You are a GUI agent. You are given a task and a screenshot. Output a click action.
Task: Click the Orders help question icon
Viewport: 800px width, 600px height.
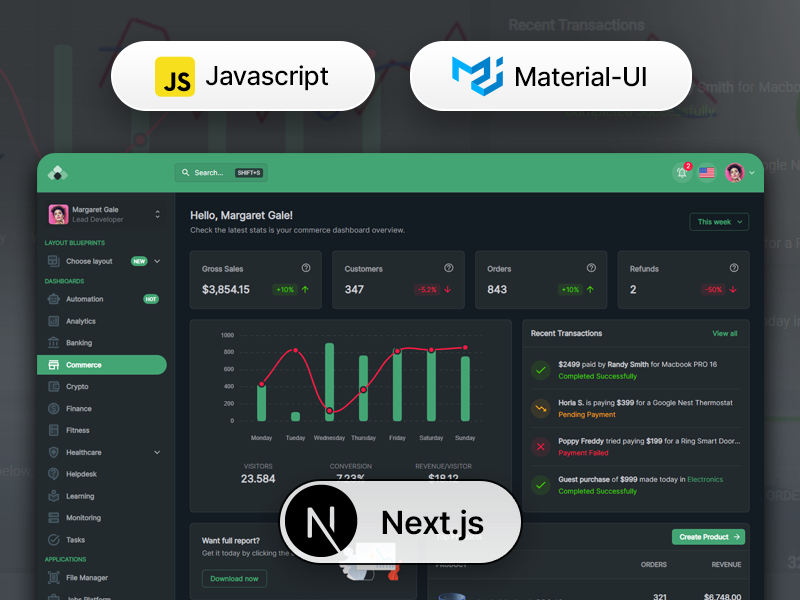(x=591, y=268)
